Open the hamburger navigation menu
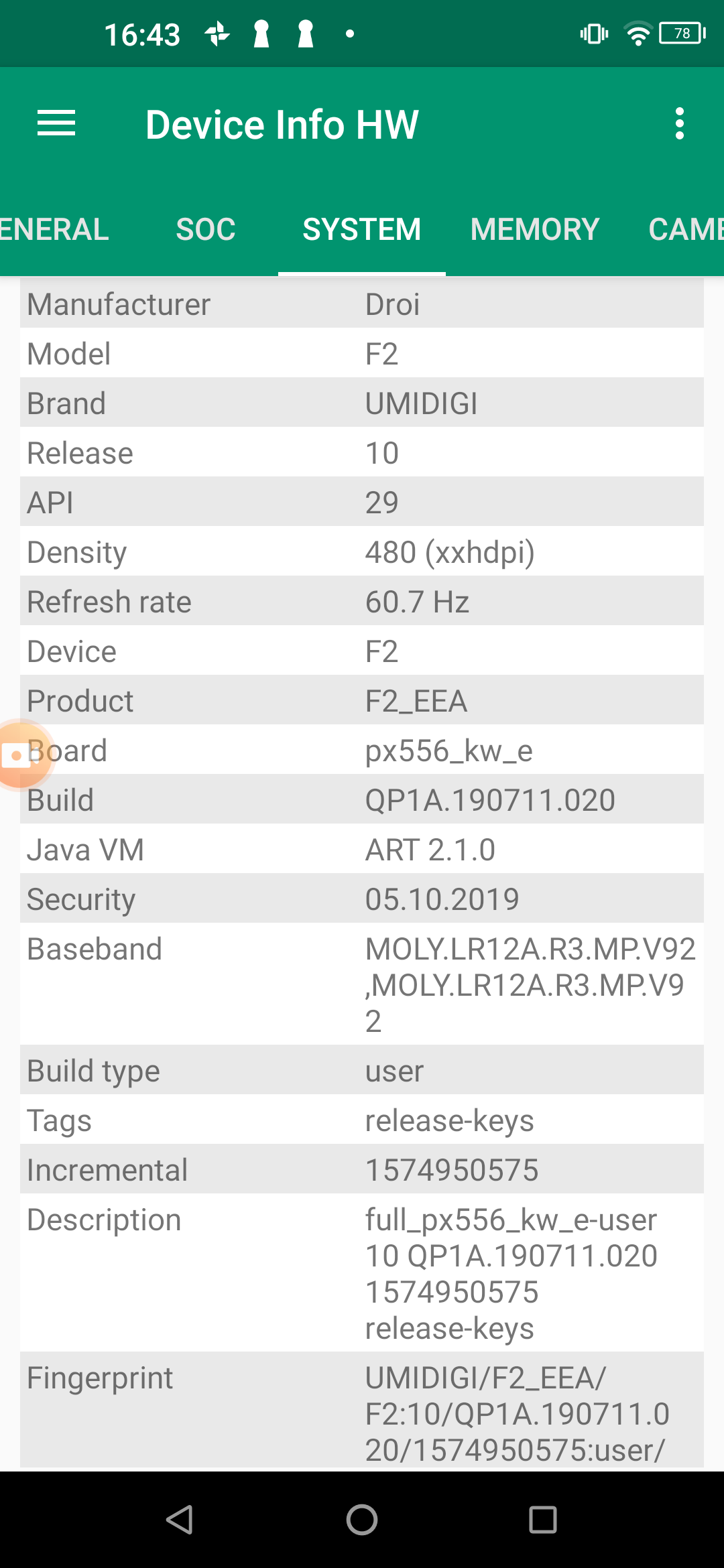Viewport: 724px width, 1568px height. (x=56, y=124)
